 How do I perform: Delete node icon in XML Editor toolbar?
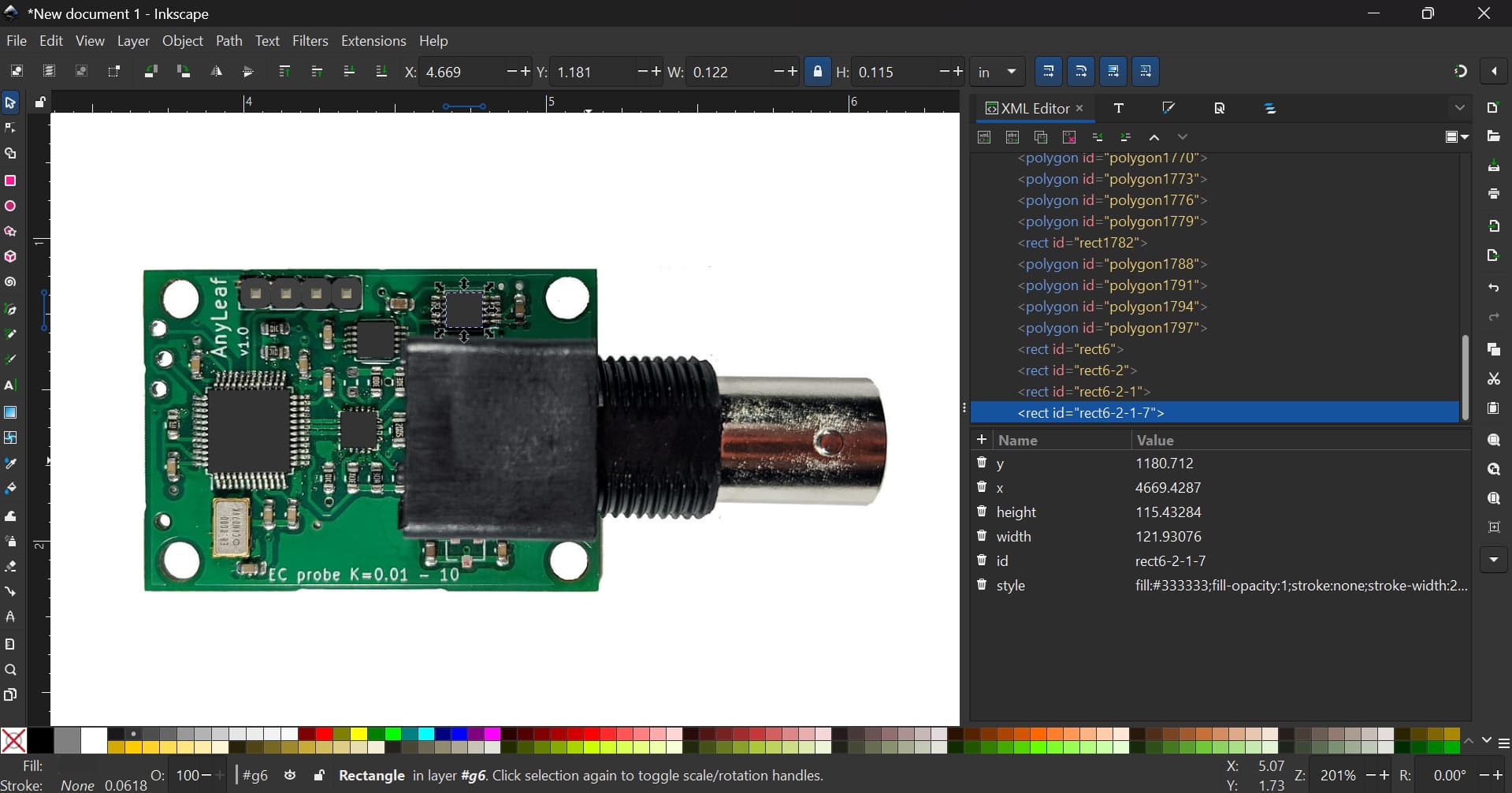pos(1069,137)
